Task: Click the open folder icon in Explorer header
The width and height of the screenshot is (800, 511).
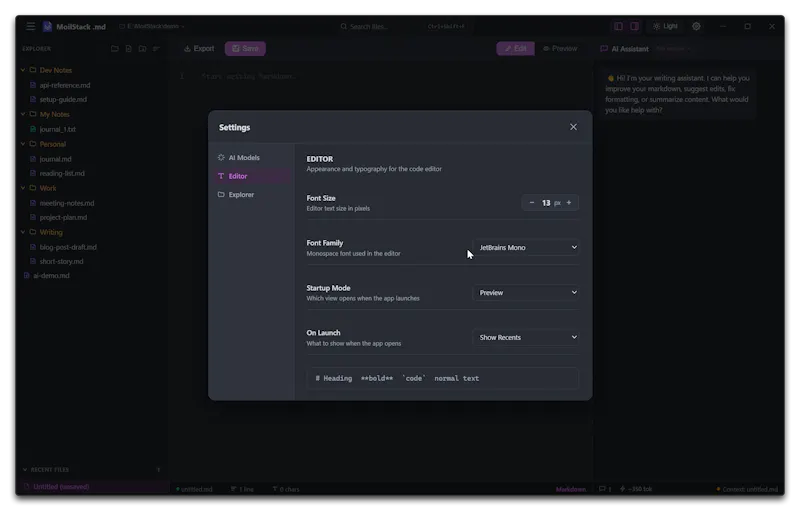Action: [142, 48]
